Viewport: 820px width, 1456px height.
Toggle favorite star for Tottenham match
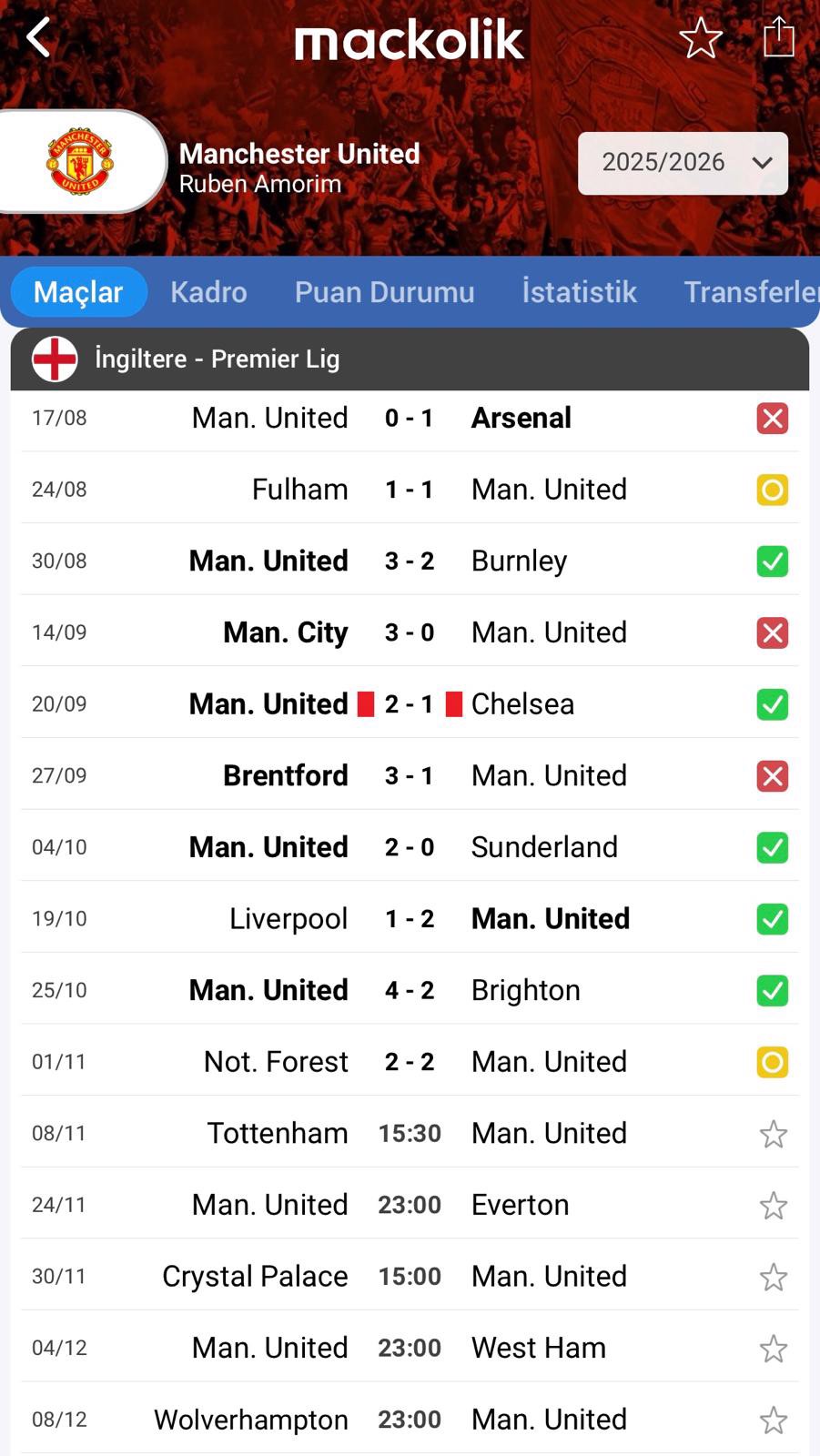coord(773,1134)
